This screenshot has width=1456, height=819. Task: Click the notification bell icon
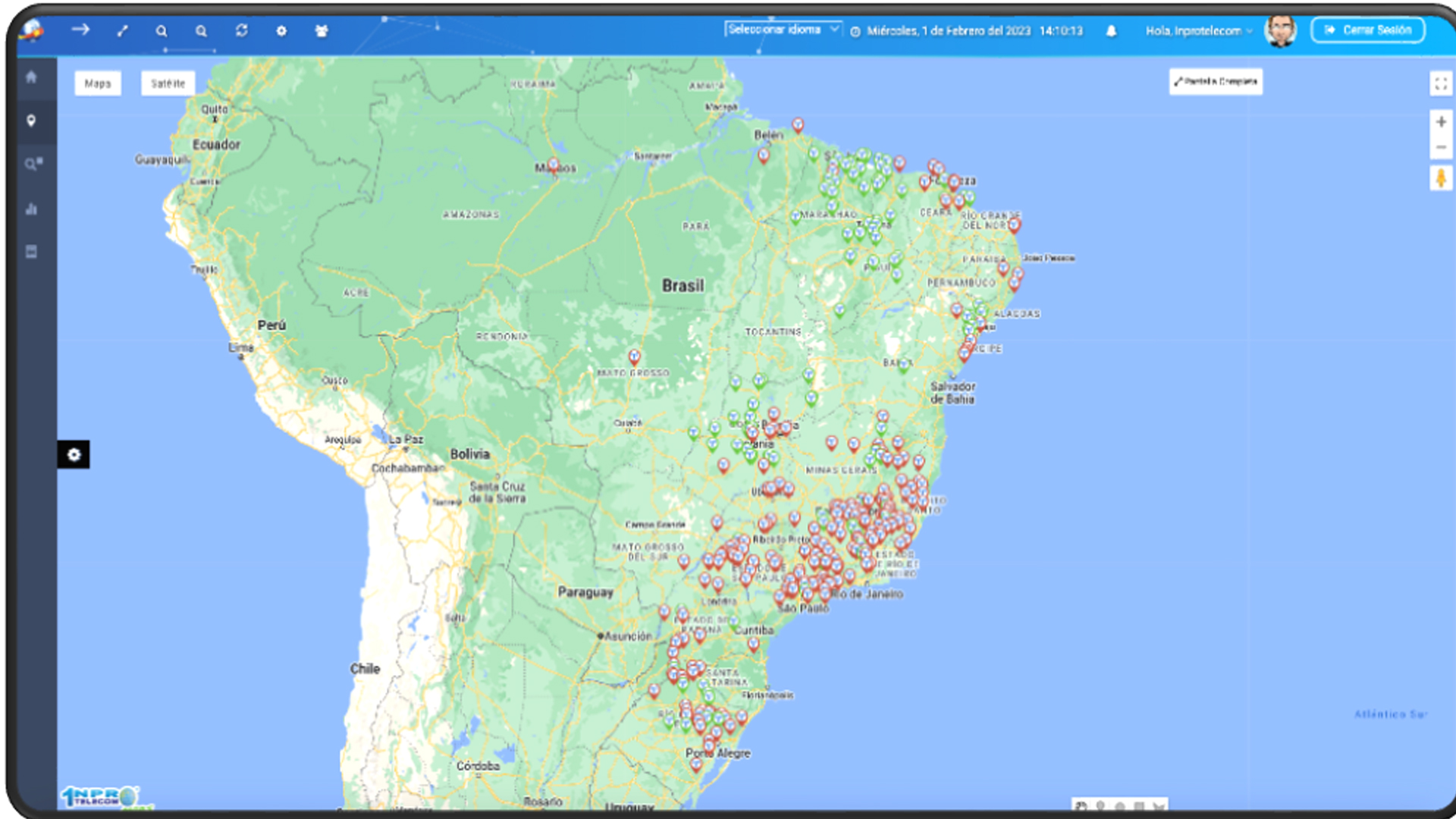(x=1111, y=31)
